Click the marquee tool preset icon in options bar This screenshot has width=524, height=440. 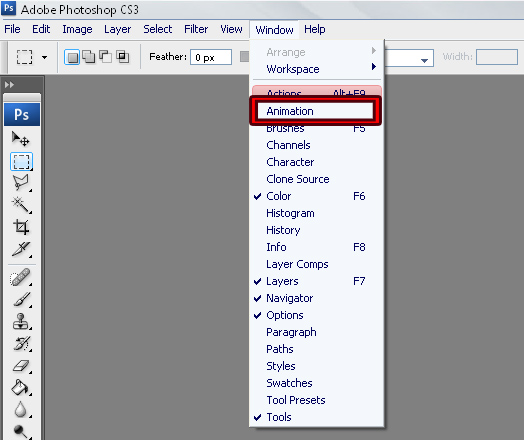click(x=24, y=57)
